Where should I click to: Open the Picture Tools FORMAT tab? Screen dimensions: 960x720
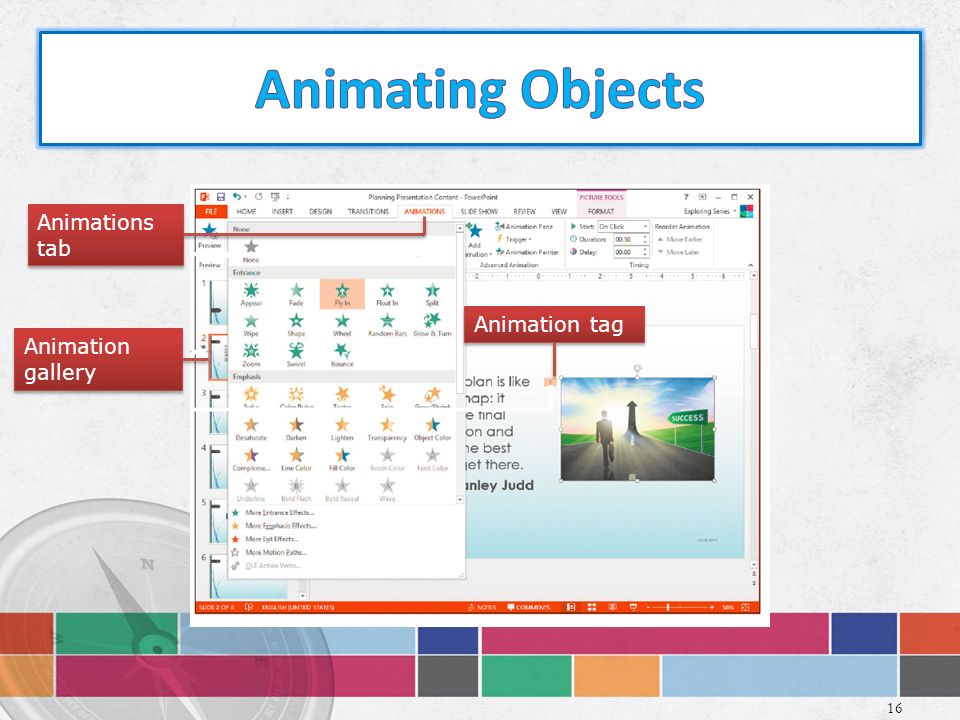(x=601, y=211)
